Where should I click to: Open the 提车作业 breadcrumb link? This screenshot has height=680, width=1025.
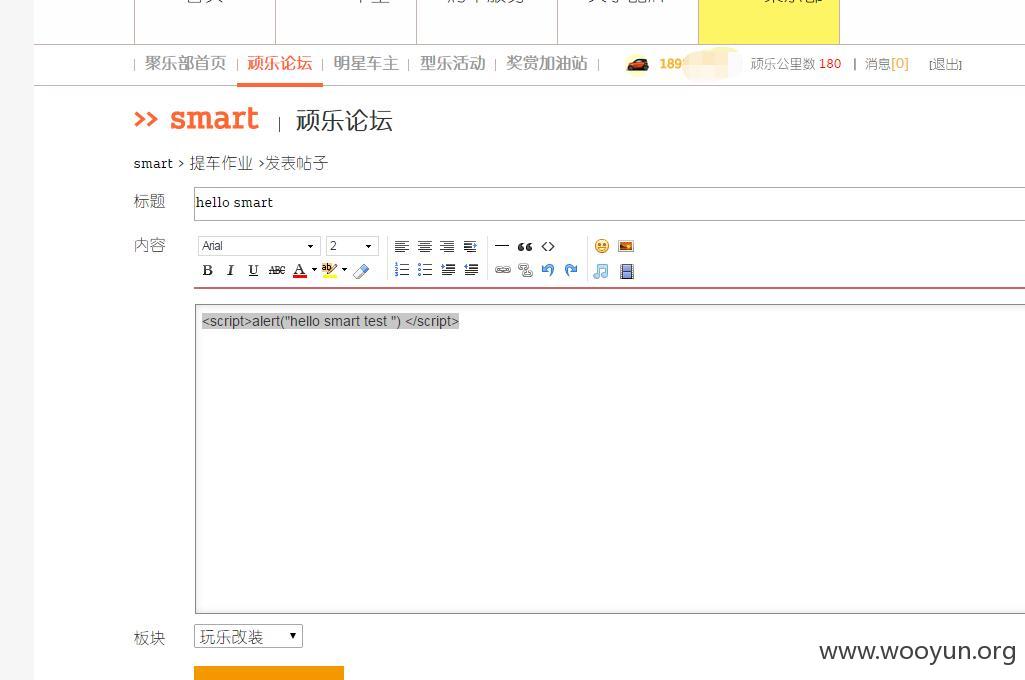coord(221,163)
